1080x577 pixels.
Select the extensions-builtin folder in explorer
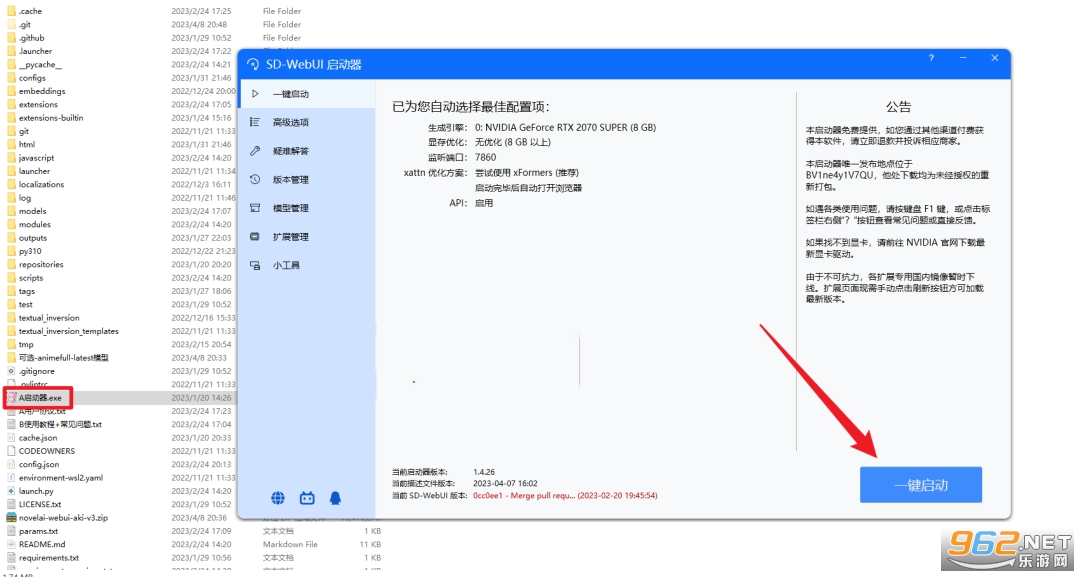(51, 118)
